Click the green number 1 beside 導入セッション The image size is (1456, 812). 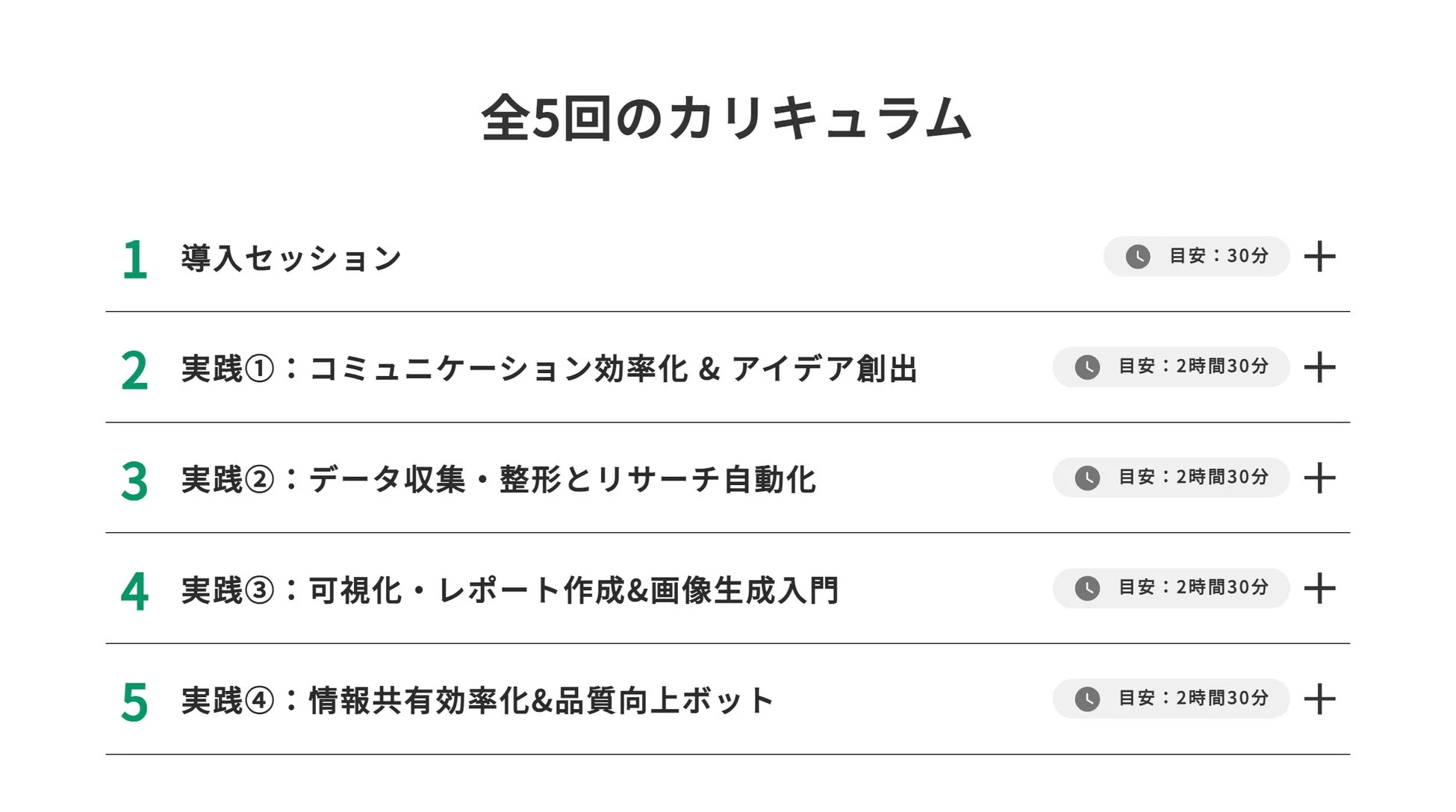coord(134,257)
